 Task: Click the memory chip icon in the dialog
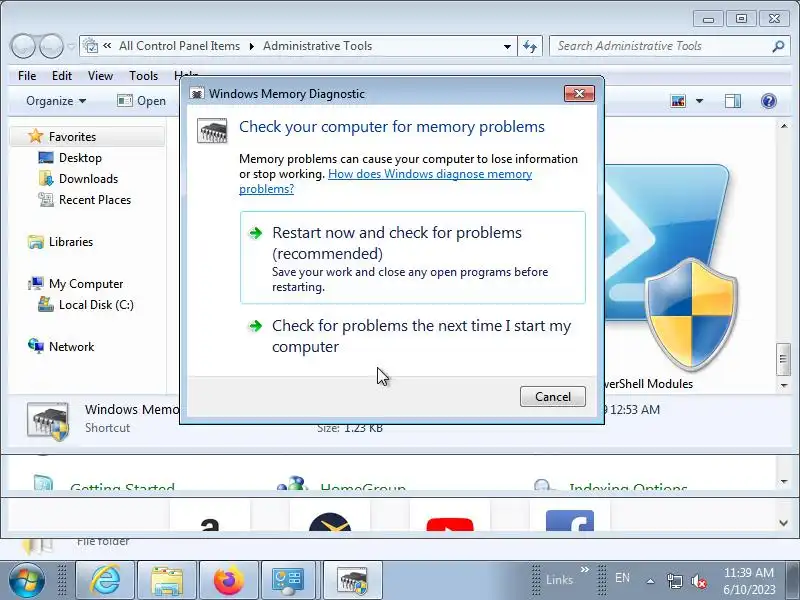click(x=212, y=131)
